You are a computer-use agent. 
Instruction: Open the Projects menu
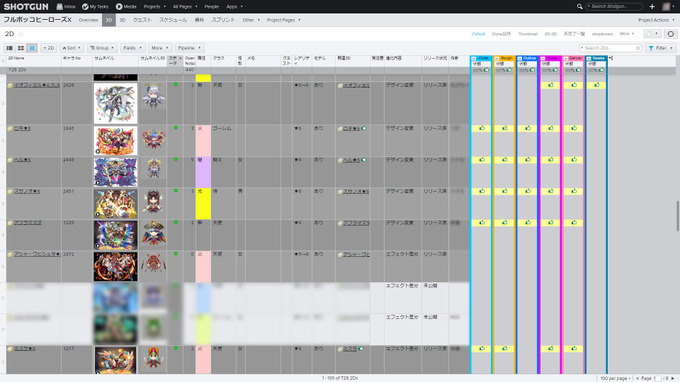[x=154, y=7]
